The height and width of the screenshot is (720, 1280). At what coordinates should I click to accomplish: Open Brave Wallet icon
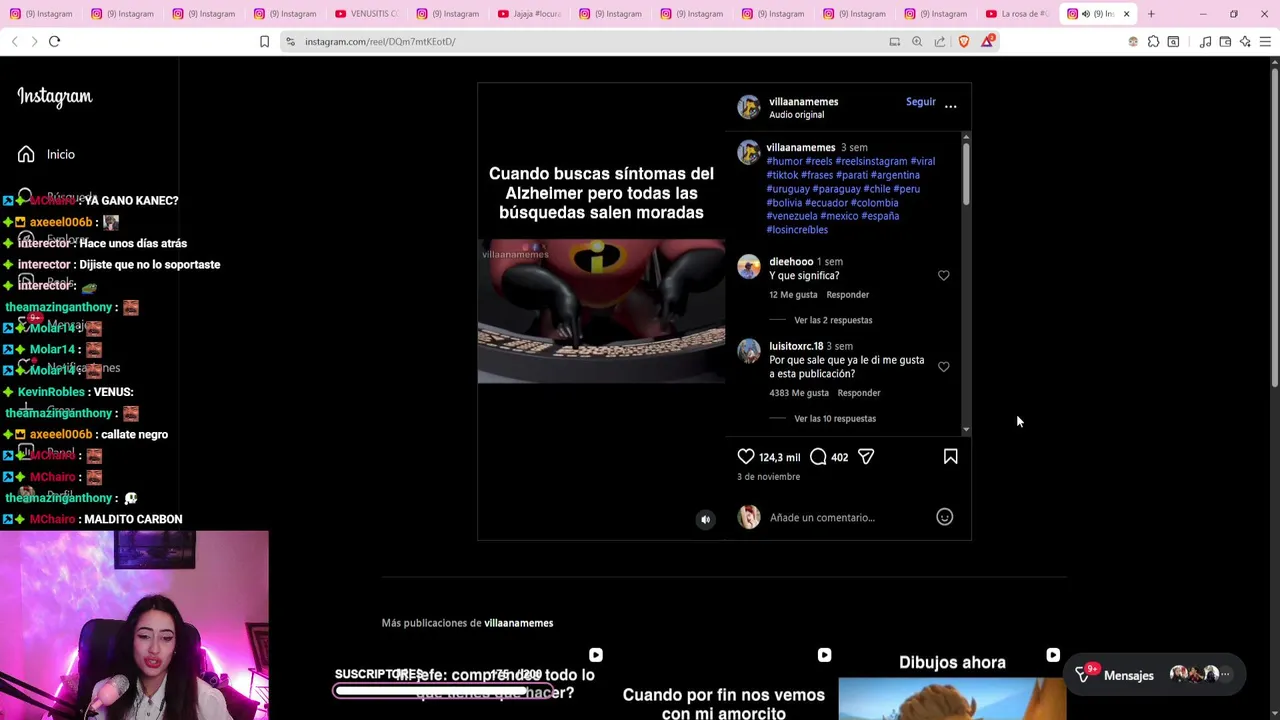click(x=1225, y=41)
